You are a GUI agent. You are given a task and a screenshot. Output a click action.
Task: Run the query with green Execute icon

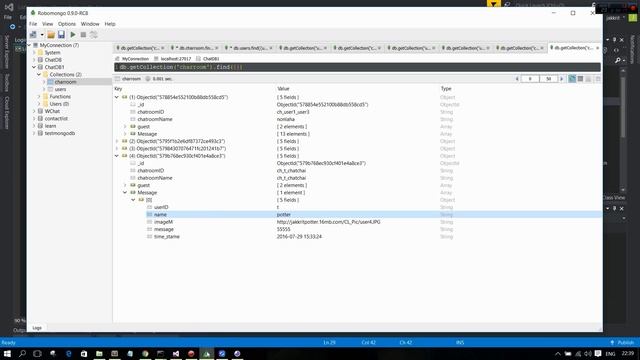point(73,35)
